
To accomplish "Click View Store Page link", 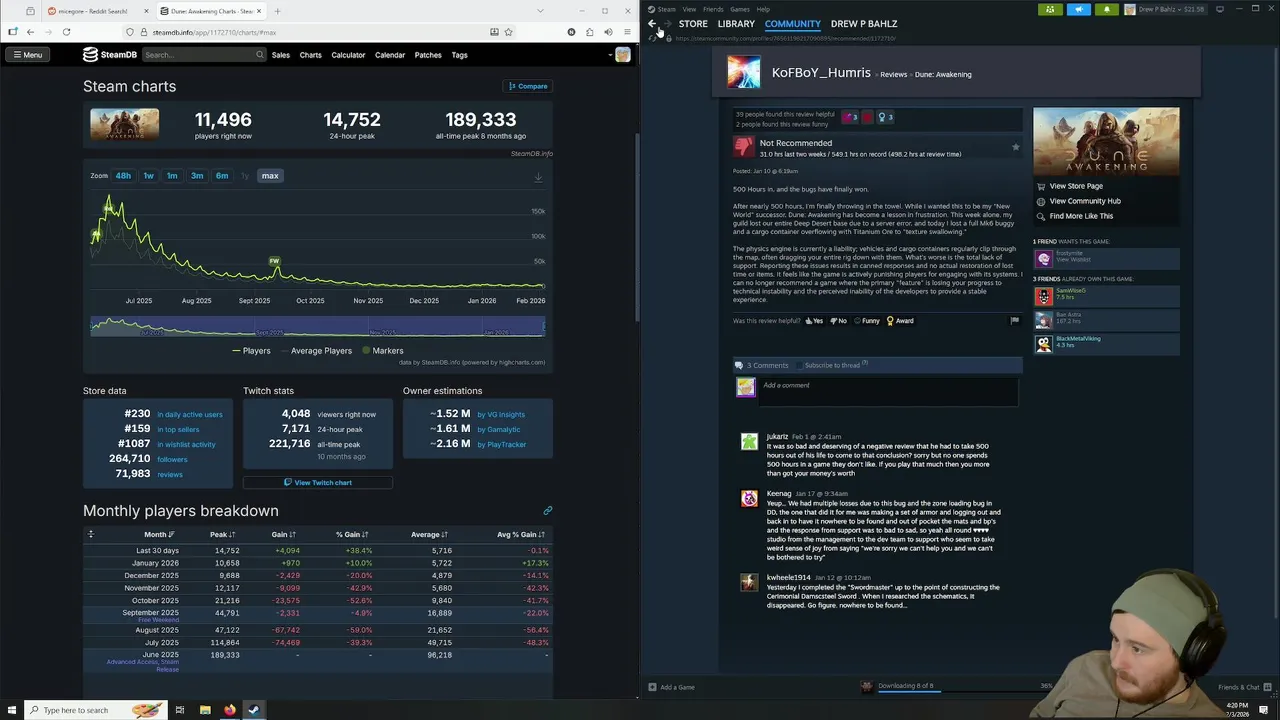I will 1076,186.
